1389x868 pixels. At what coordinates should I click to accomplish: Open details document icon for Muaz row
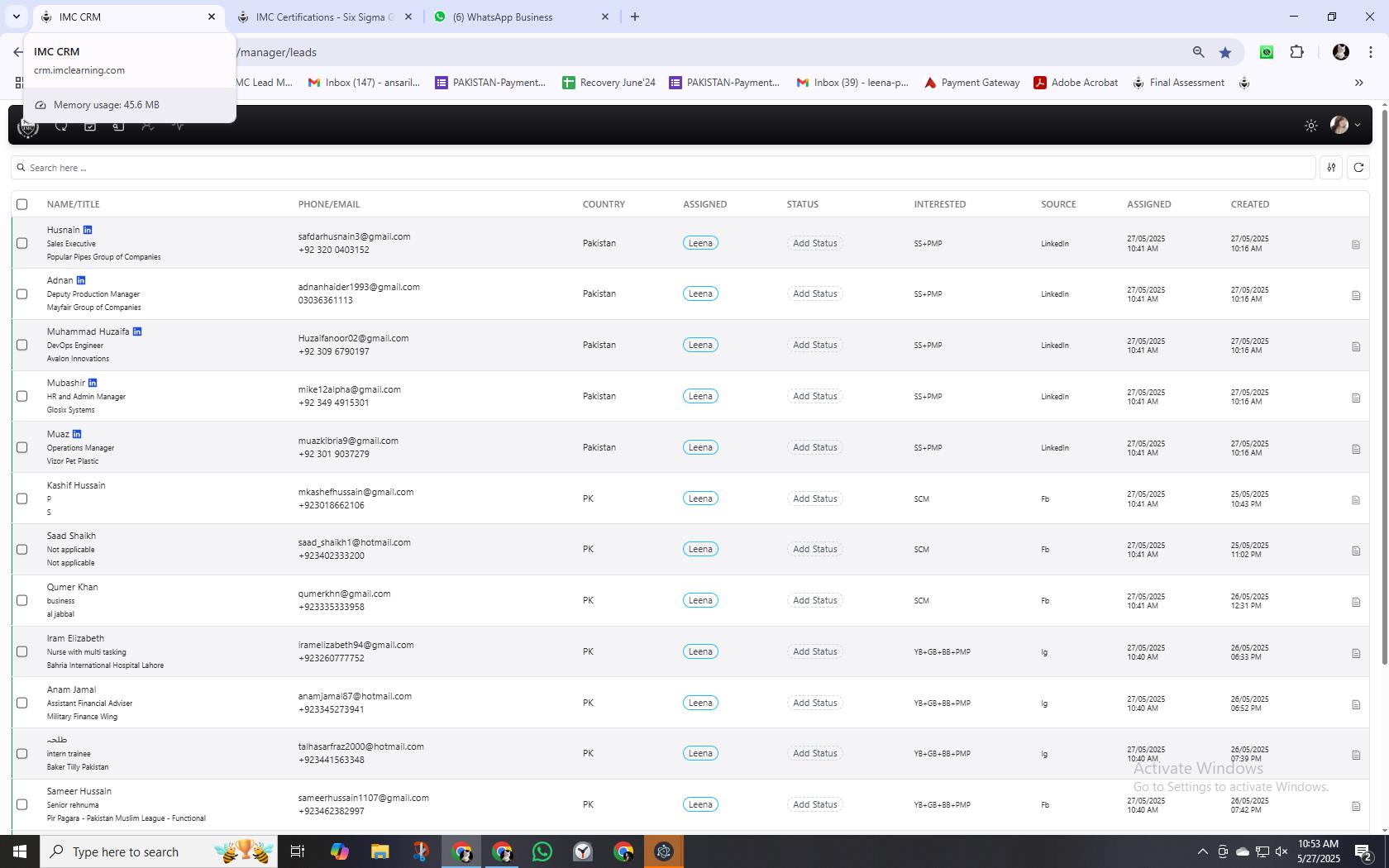point(1356,449)
